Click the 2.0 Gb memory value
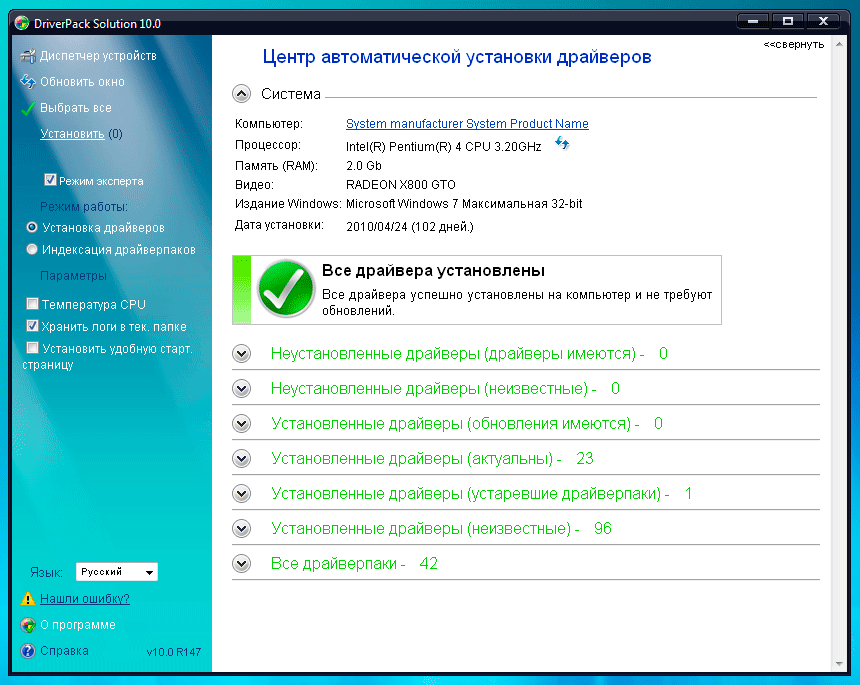860x685 pixels. 364,166
